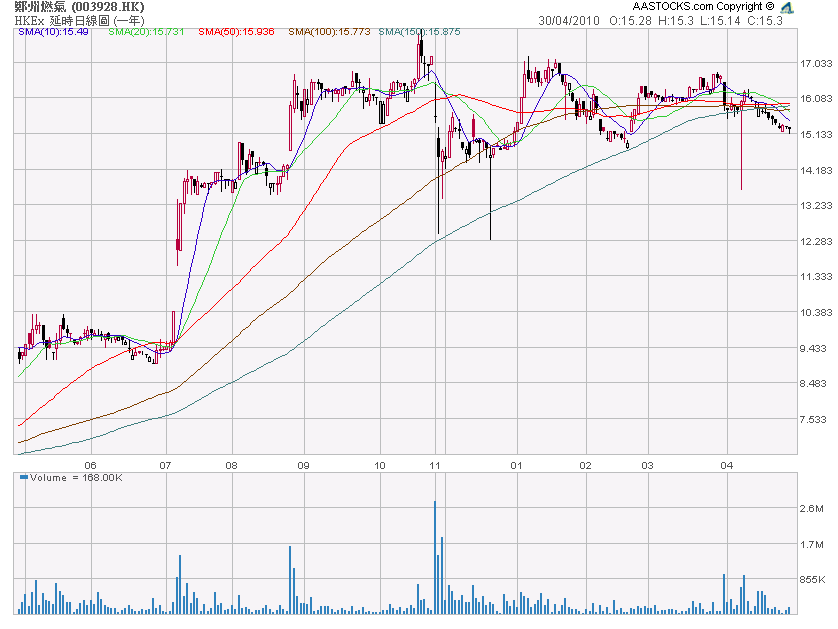Screen dimensions: 838x629
Task: Click the 10.383 price axis label
Action: point(816,312)
